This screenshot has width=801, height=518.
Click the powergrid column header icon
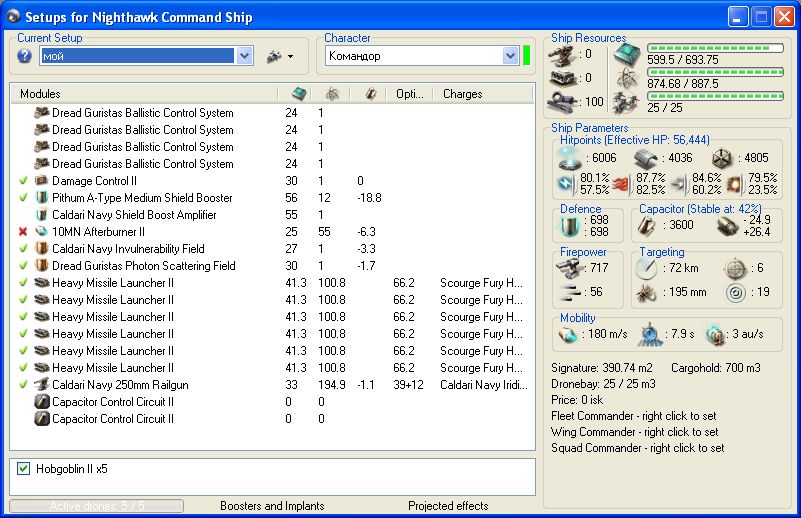[331, 93]
